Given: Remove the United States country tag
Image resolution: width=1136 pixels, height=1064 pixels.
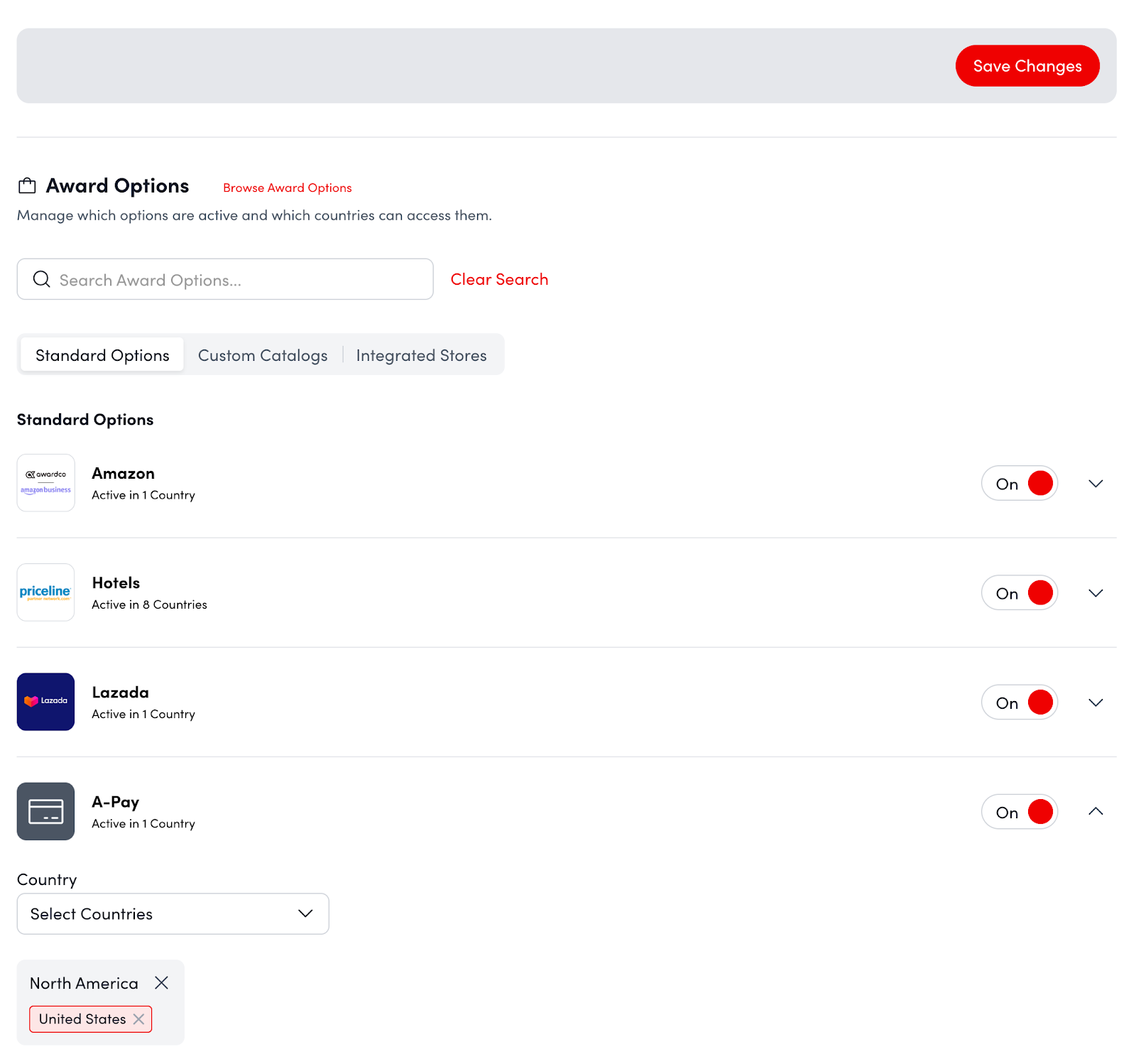Looking at the screenshot, I should click(x=139, y=1019).
